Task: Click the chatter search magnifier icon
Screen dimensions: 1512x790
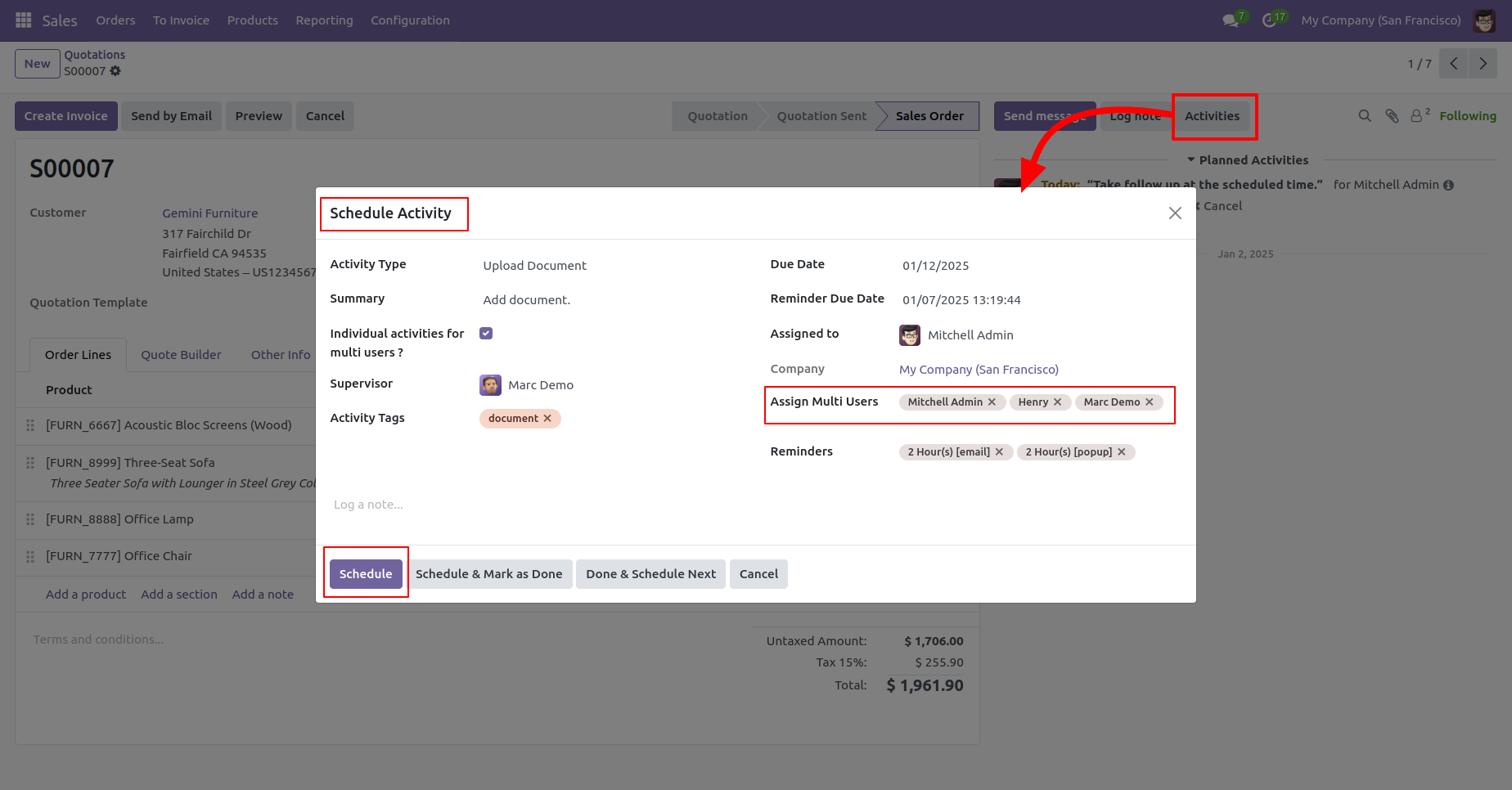Action: tap(1365, 116)
